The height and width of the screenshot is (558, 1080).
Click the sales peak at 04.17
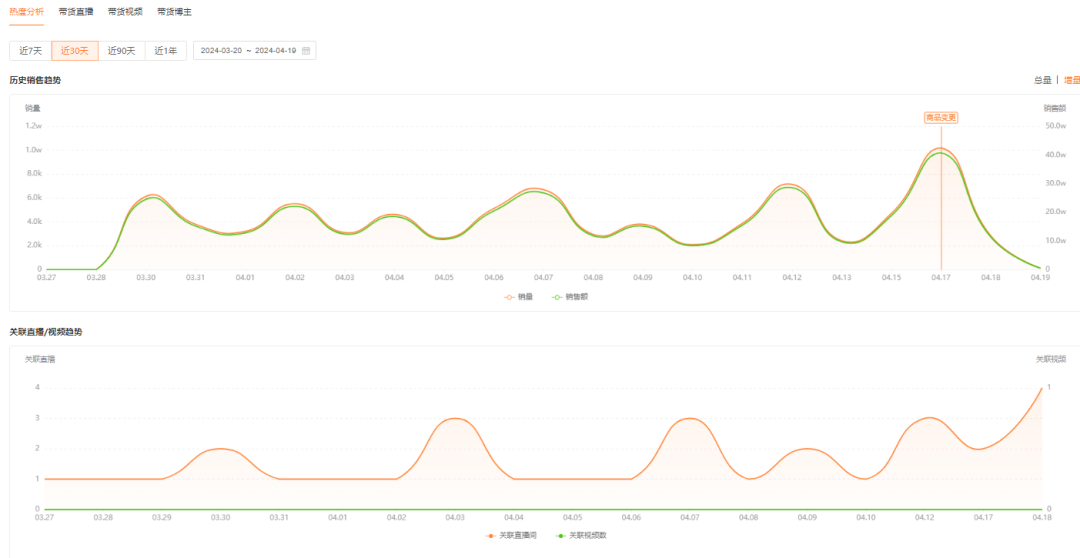click(x=940, y=149)
